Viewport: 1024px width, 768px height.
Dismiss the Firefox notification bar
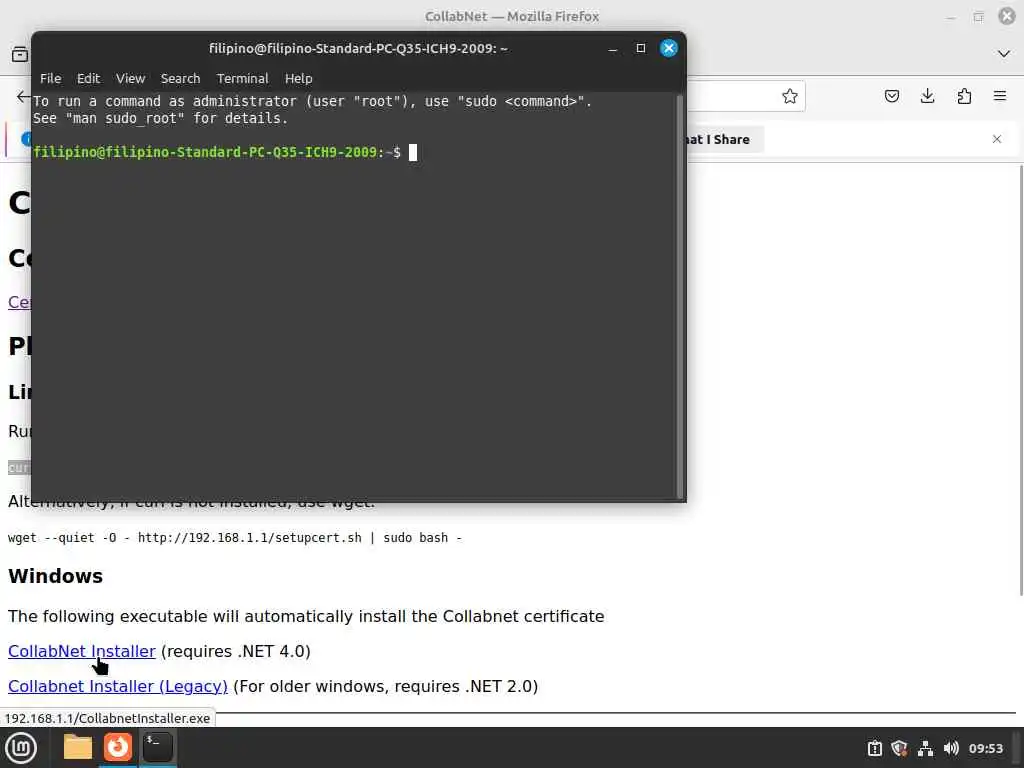click(997, 139)
